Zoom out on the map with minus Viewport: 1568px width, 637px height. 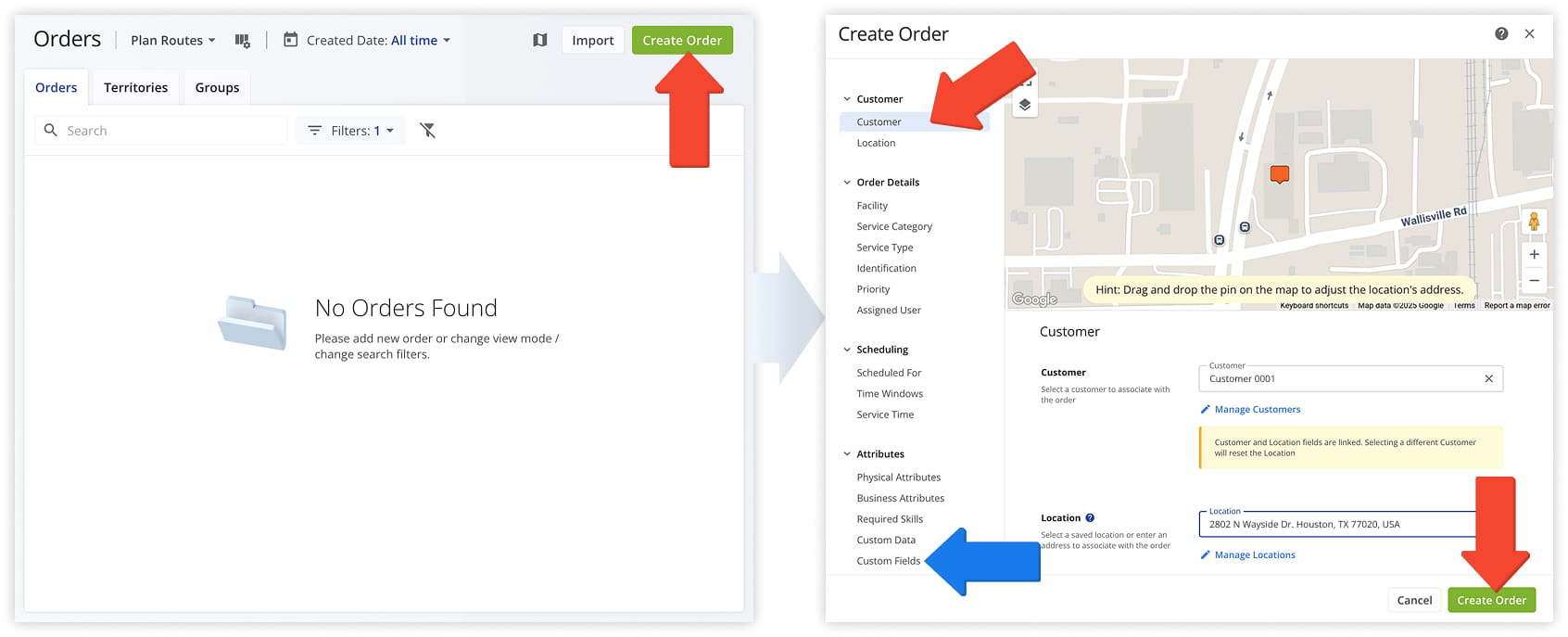(1534, 280)
